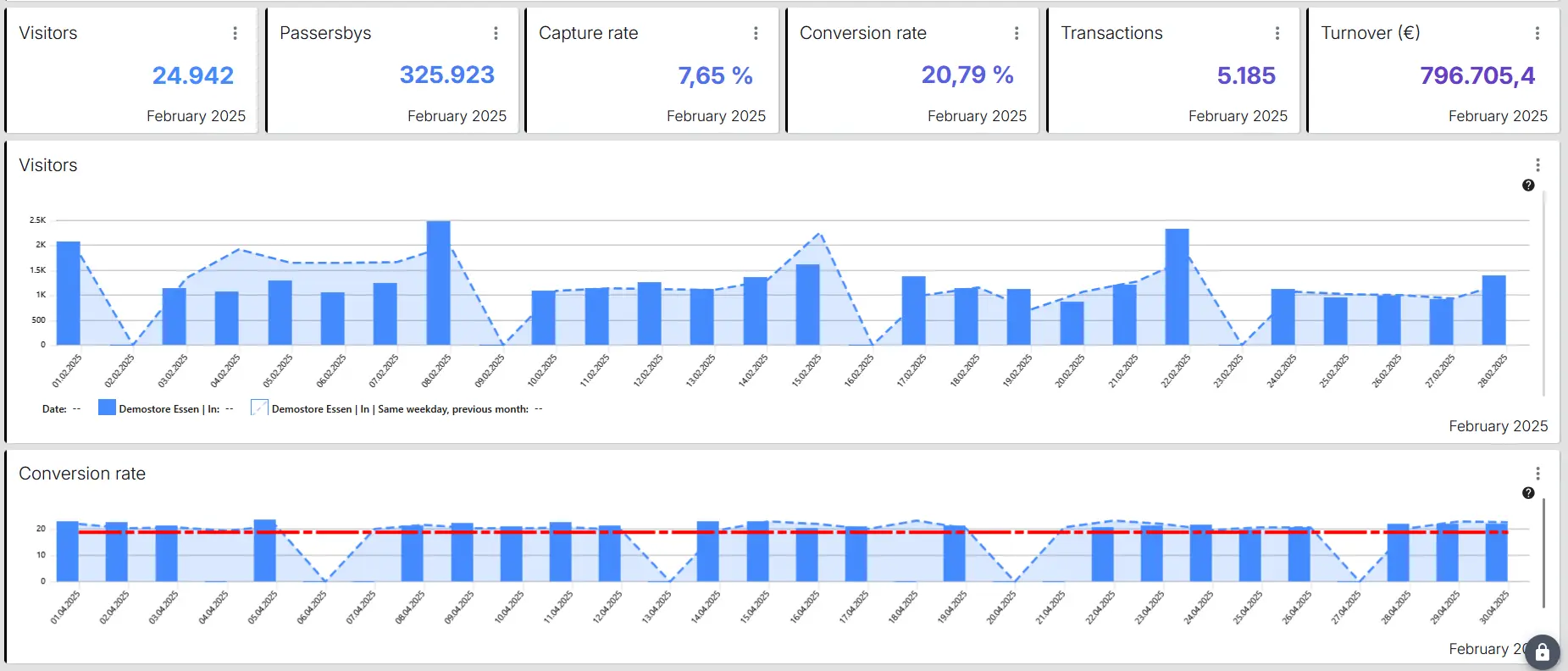
Task: Expand the Conversion rate chart three-dot menu
Action: pos(1538,474)
